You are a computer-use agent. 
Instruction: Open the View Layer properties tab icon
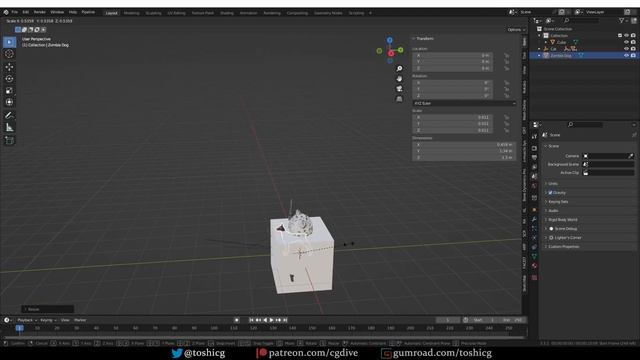[x=534, y=167]
